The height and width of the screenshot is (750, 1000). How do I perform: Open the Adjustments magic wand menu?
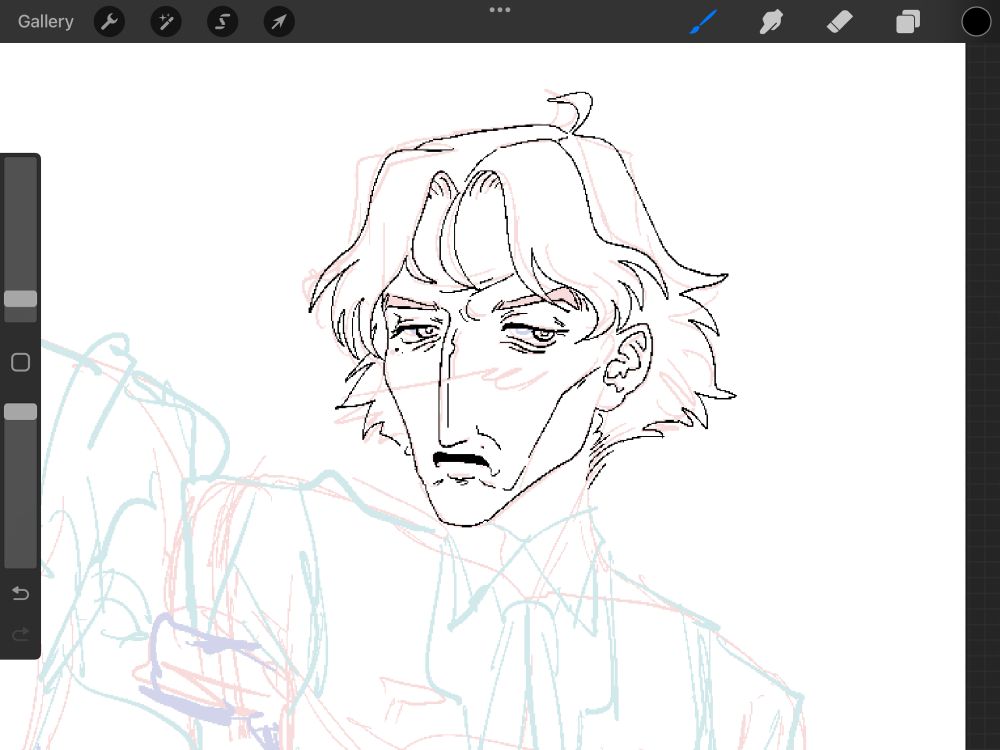[x=166, y=22]
